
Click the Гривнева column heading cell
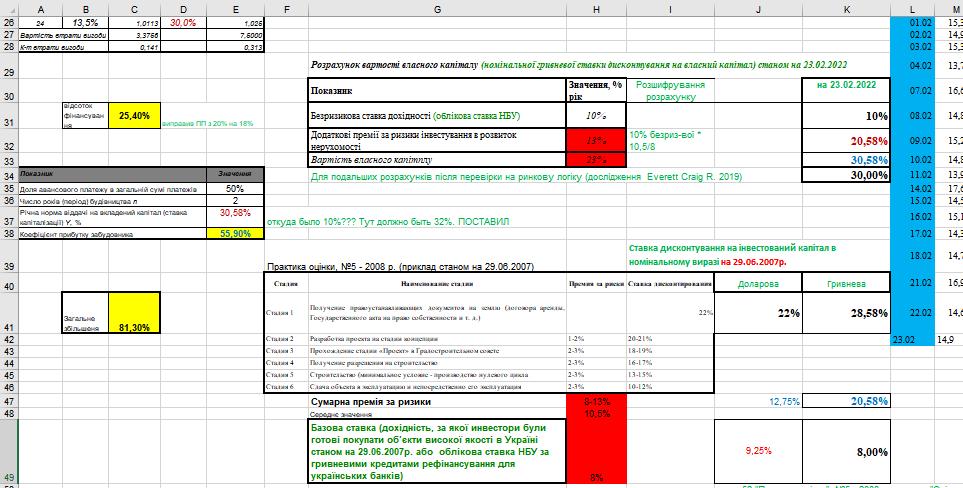coord(847,282)
